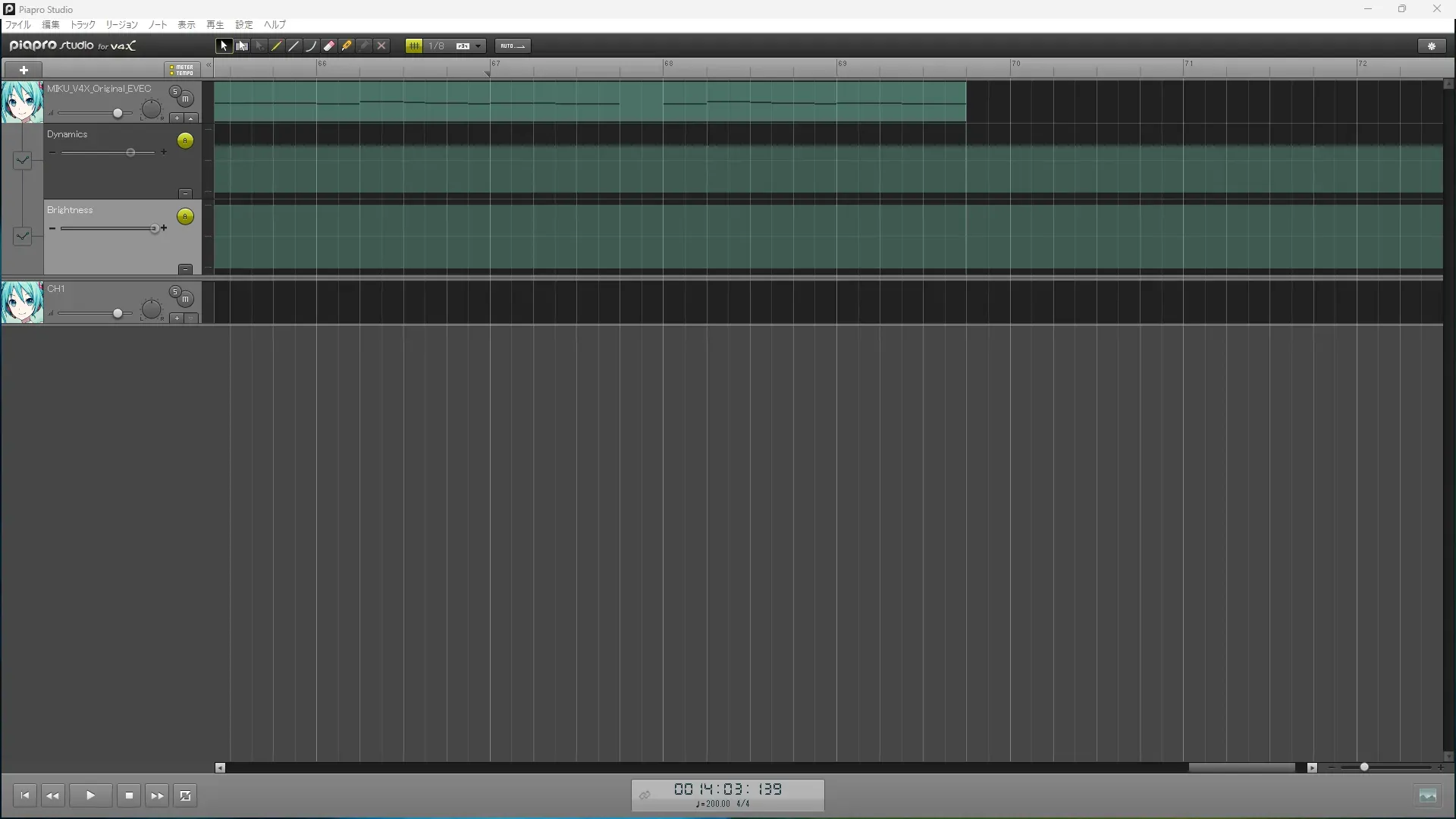Mute the MIKU_V4X_Original_EVEC track
1456x819 pixels.
[186, 99]
